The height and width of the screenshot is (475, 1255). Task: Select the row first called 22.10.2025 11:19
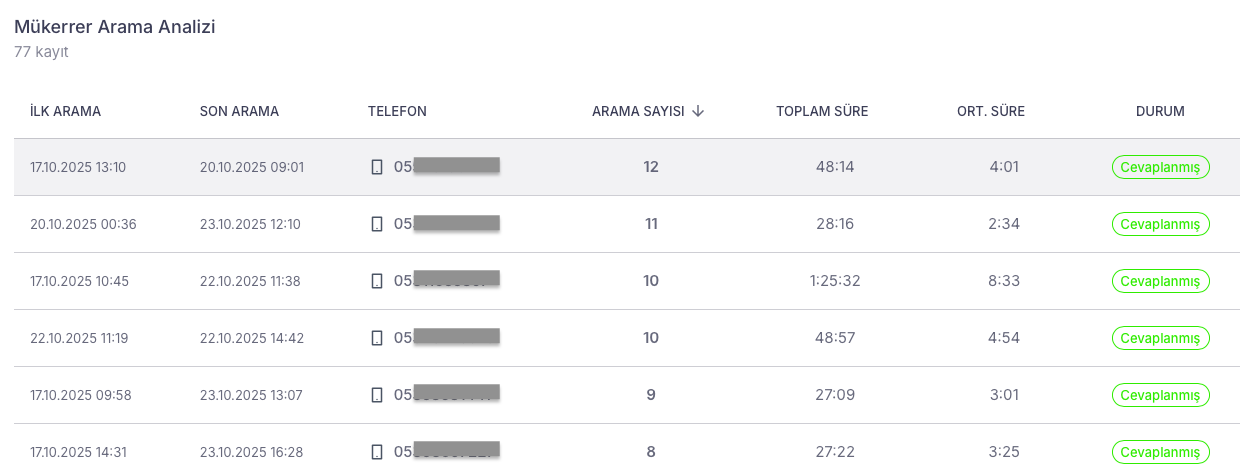(627, 338)
